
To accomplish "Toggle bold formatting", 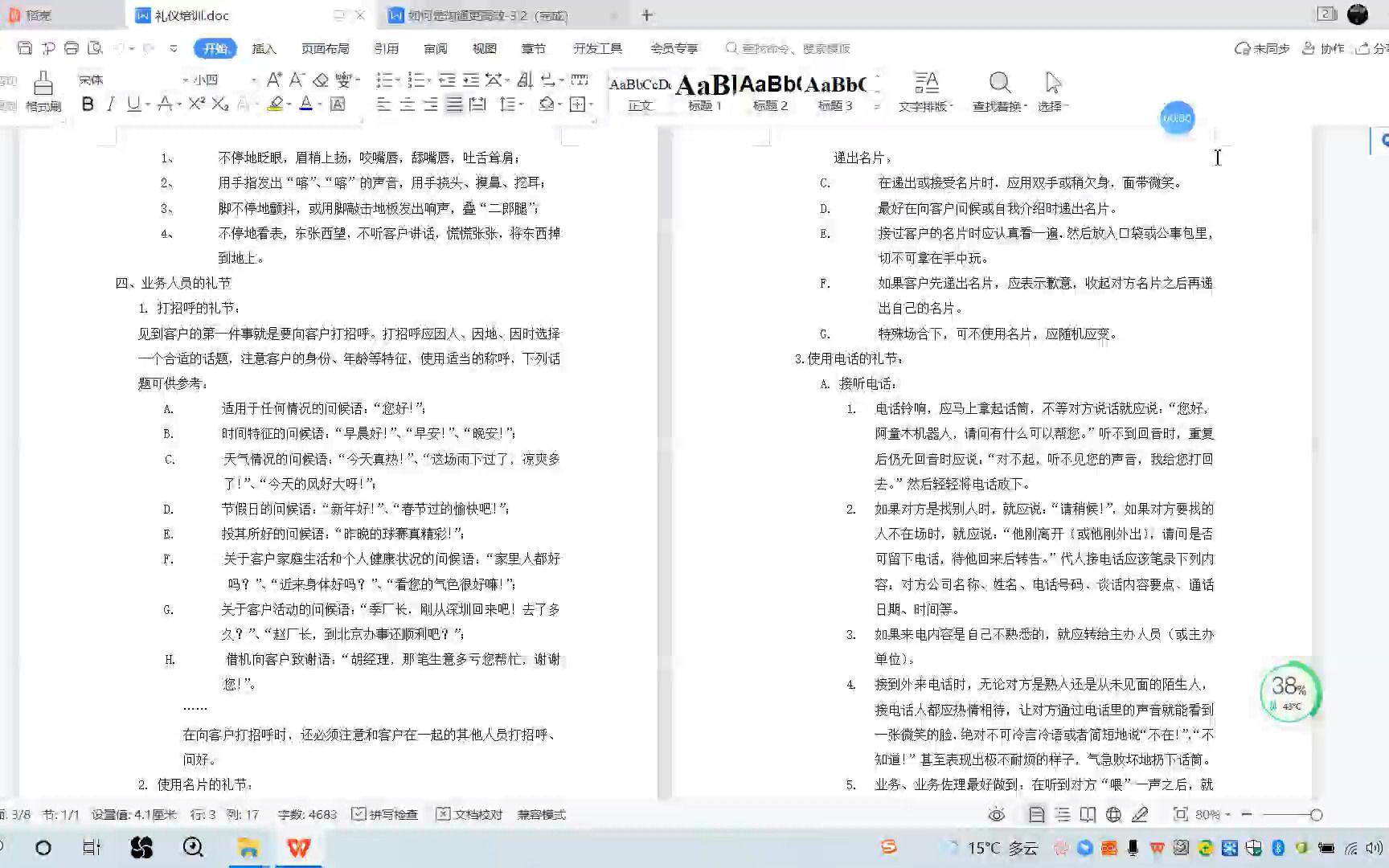I will tap(88, 104).
